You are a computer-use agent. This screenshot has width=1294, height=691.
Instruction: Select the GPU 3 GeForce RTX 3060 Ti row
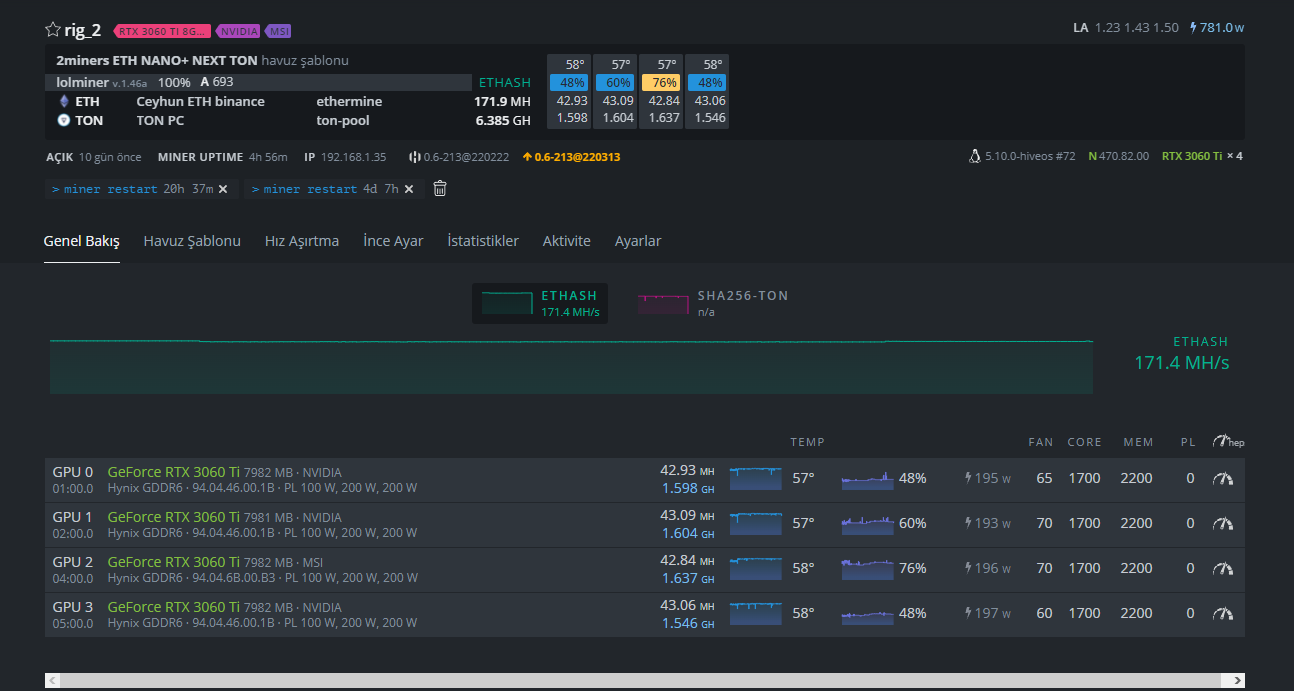tap(645, 615)
